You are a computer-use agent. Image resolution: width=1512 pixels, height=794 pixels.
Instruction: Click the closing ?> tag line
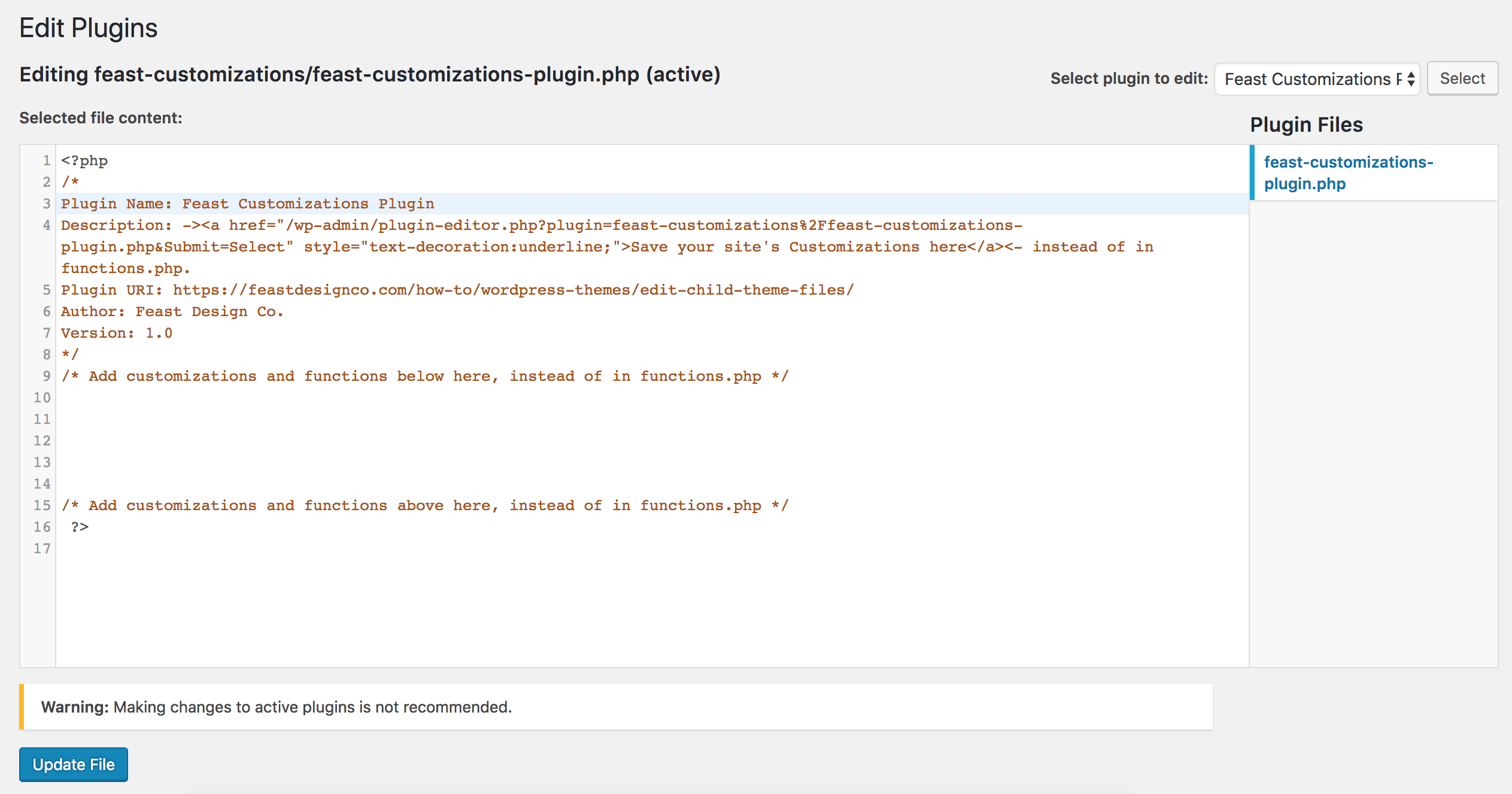tap(80, 527)
